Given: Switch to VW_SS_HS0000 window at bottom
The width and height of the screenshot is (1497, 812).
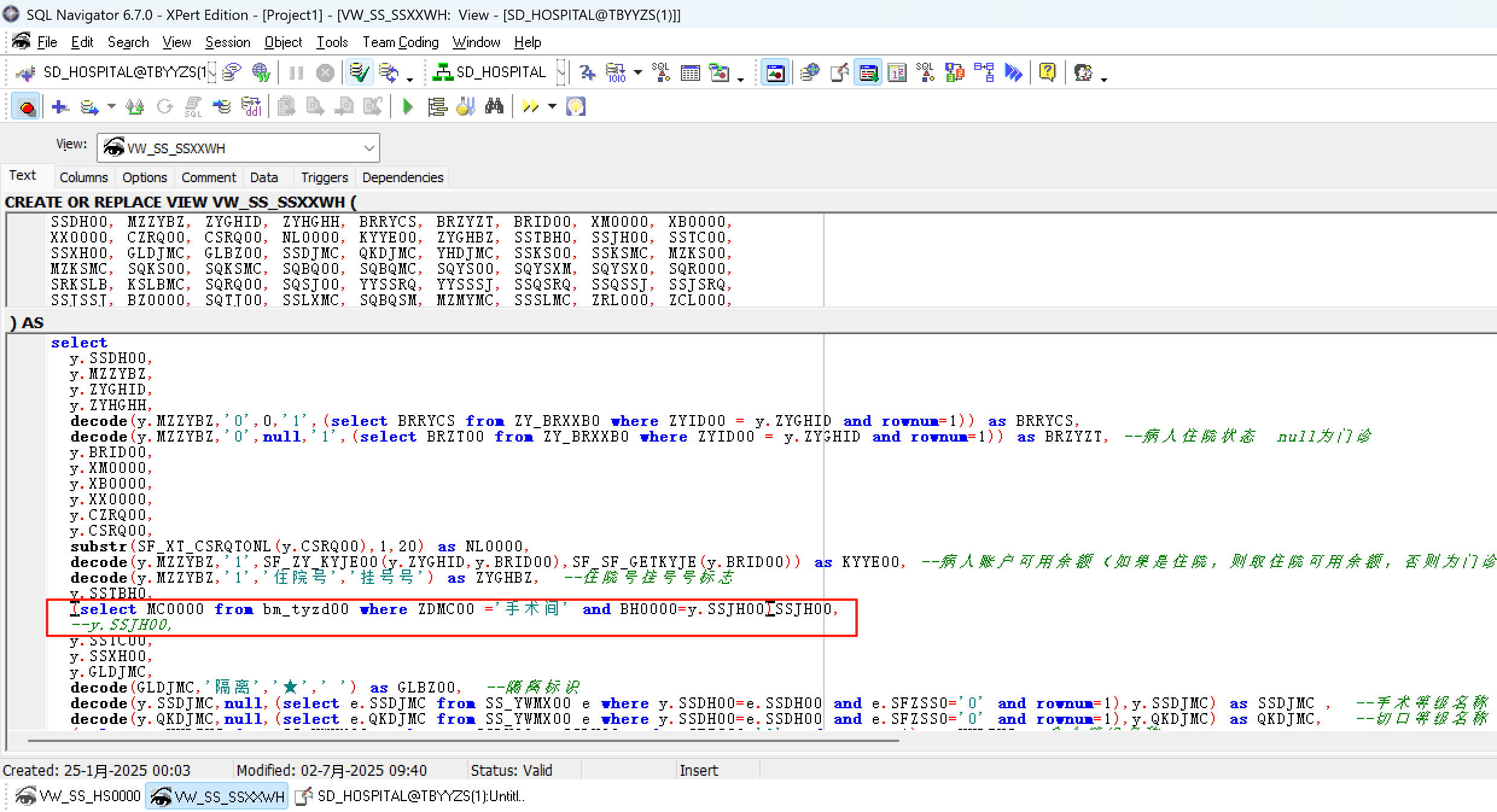Looking at the screenshot, I should 78,796.
